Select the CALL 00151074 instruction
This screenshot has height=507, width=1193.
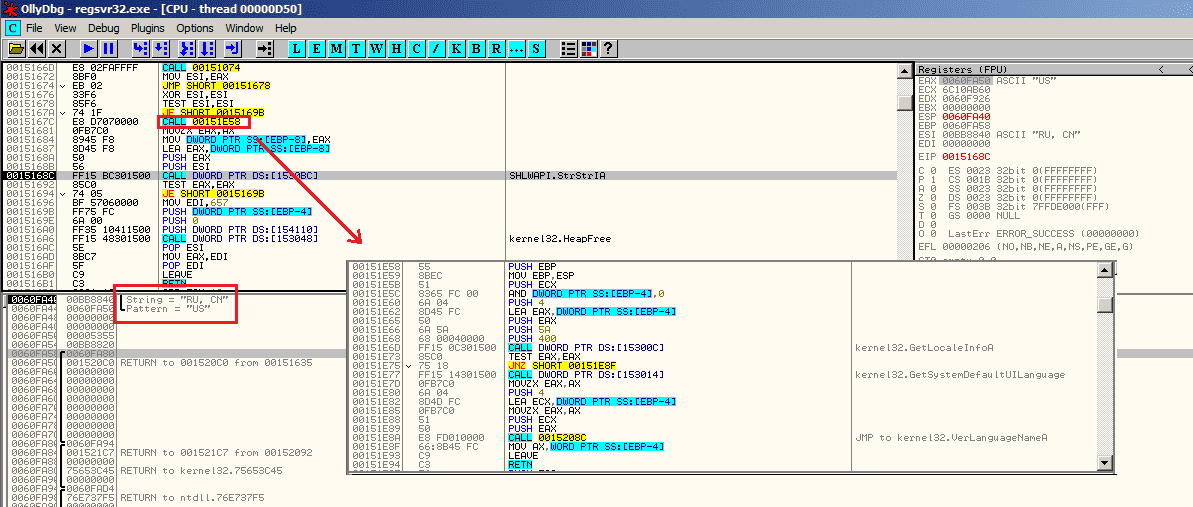click(x=202, y=67)
